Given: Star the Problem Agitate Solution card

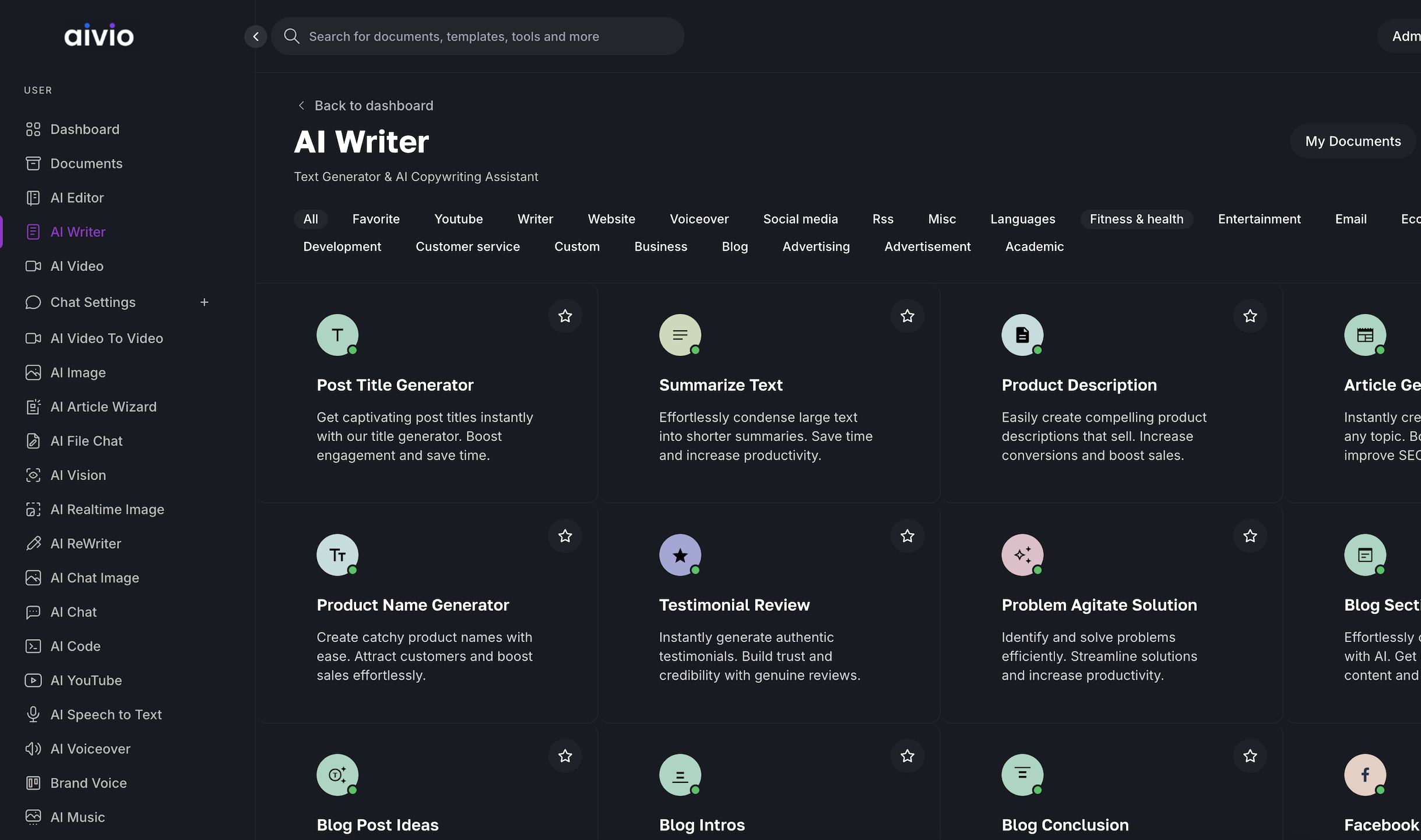Looking at the screenshot, I should [x=1250, y=536].
